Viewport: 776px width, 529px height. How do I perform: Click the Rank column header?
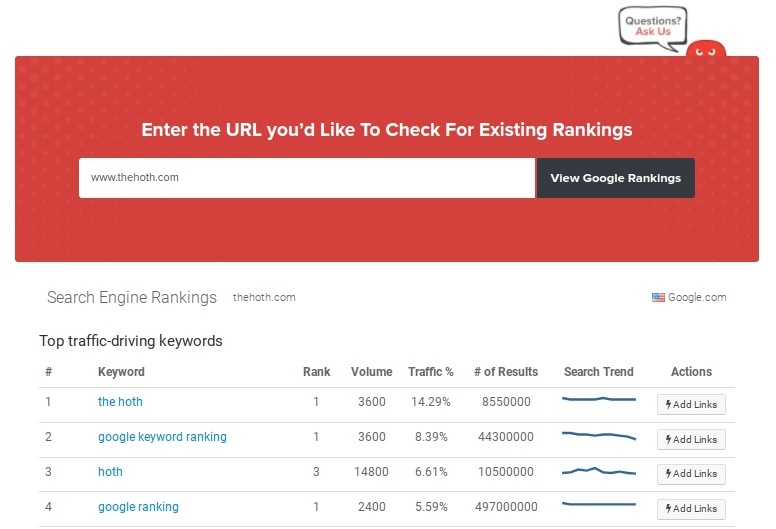tap(316, 372)
